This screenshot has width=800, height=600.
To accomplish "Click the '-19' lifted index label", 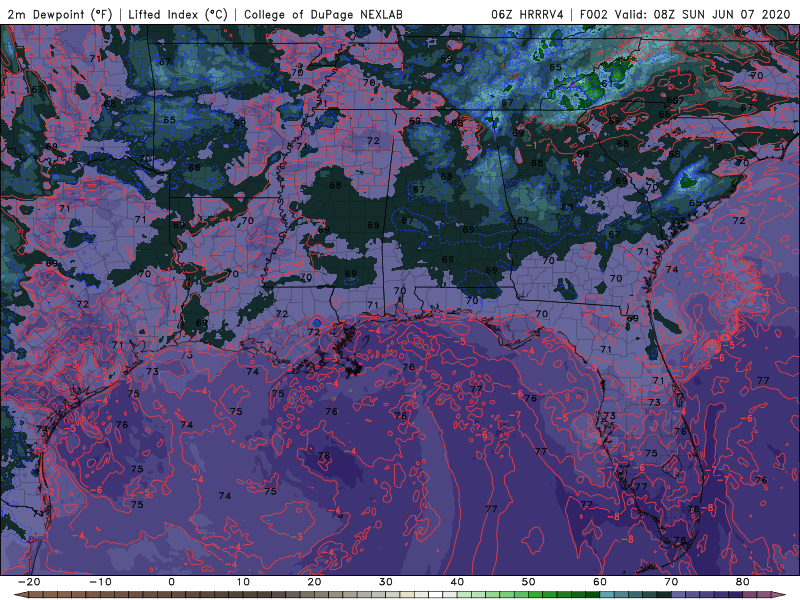I will click(x=712, y=147).
